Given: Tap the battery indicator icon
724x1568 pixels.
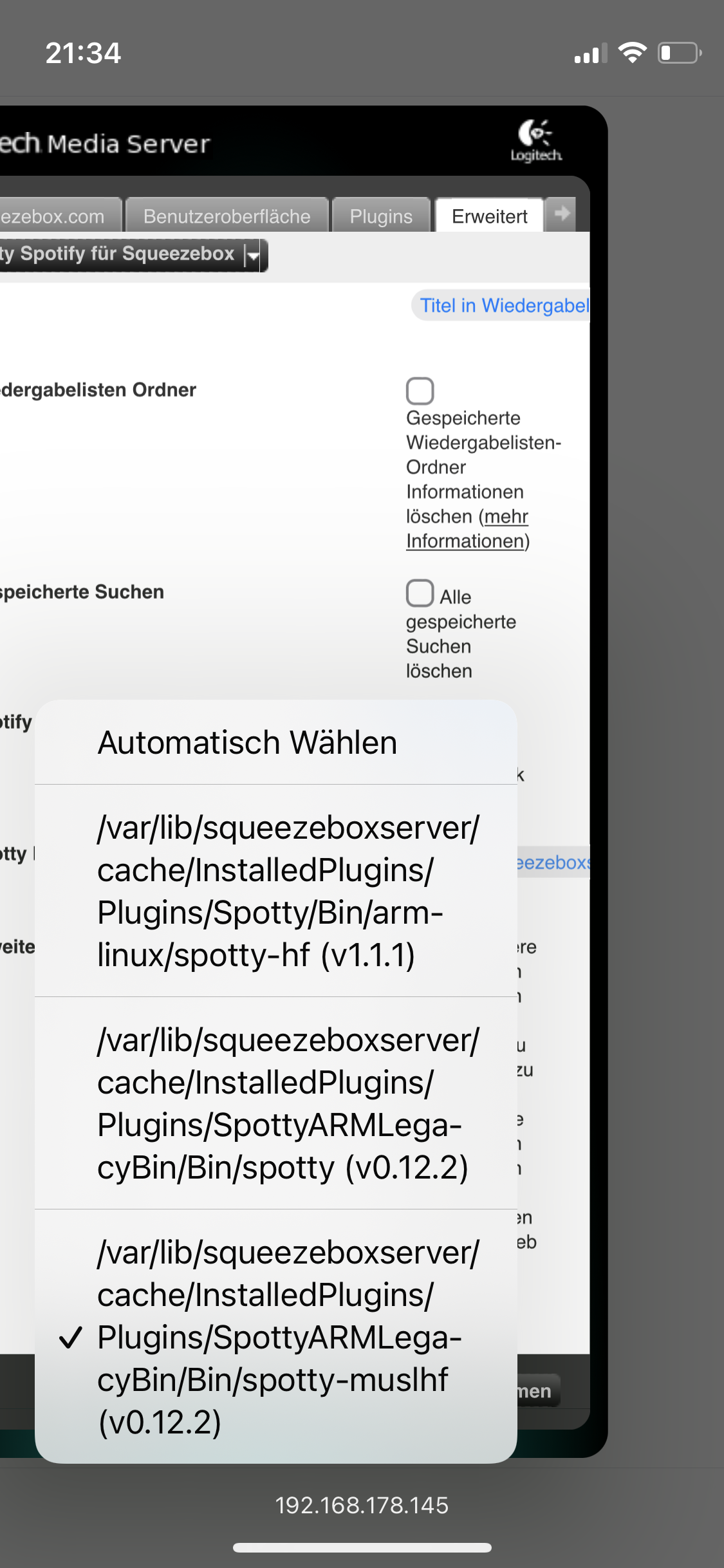Looking at the screenshot, I should point(679,53).
